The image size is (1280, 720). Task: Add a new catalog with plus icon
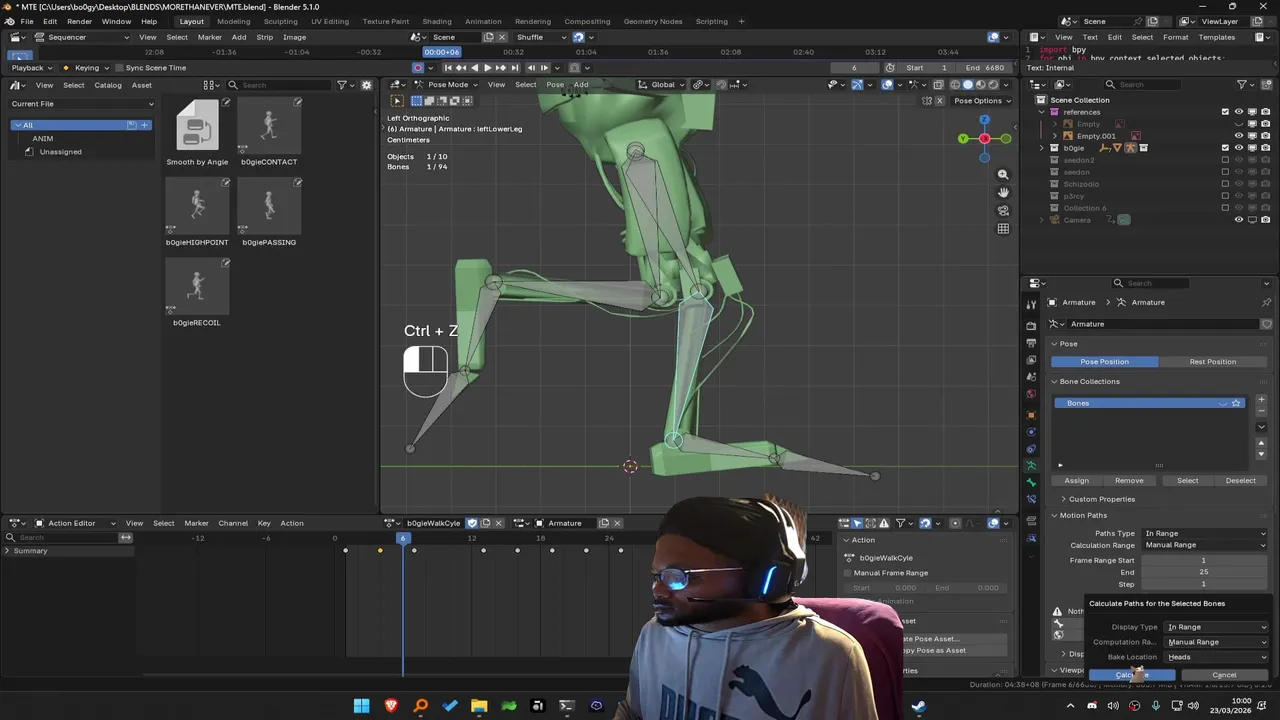coord(145,125)
